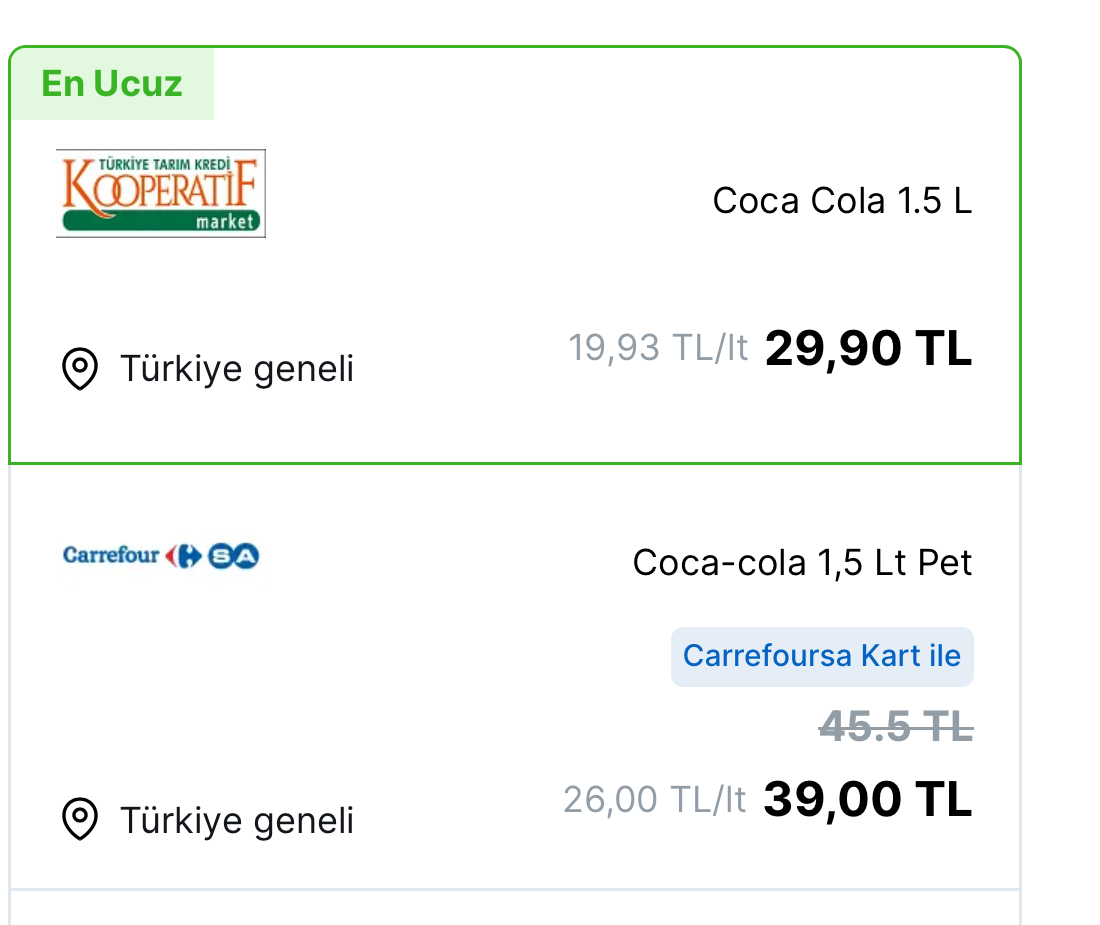
Task: Click the crossed-out 45.5 TL old price
Action: point(895,726)
